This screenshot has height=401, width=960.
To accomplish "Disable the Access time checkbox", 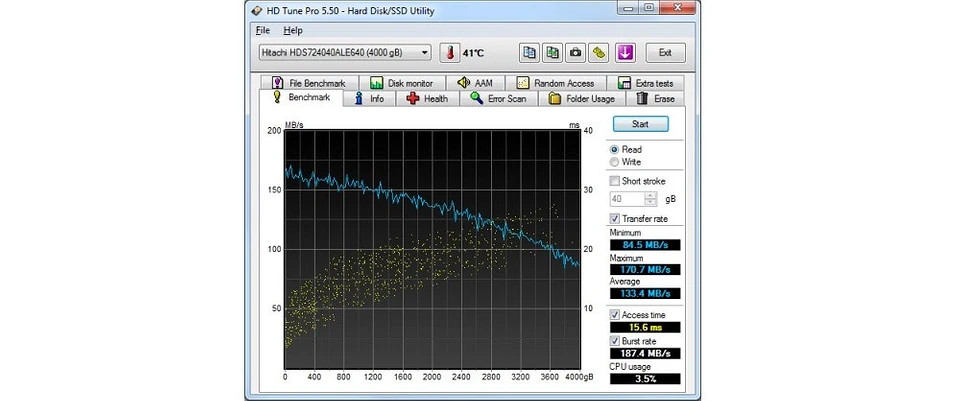I will tap(615, 313).
